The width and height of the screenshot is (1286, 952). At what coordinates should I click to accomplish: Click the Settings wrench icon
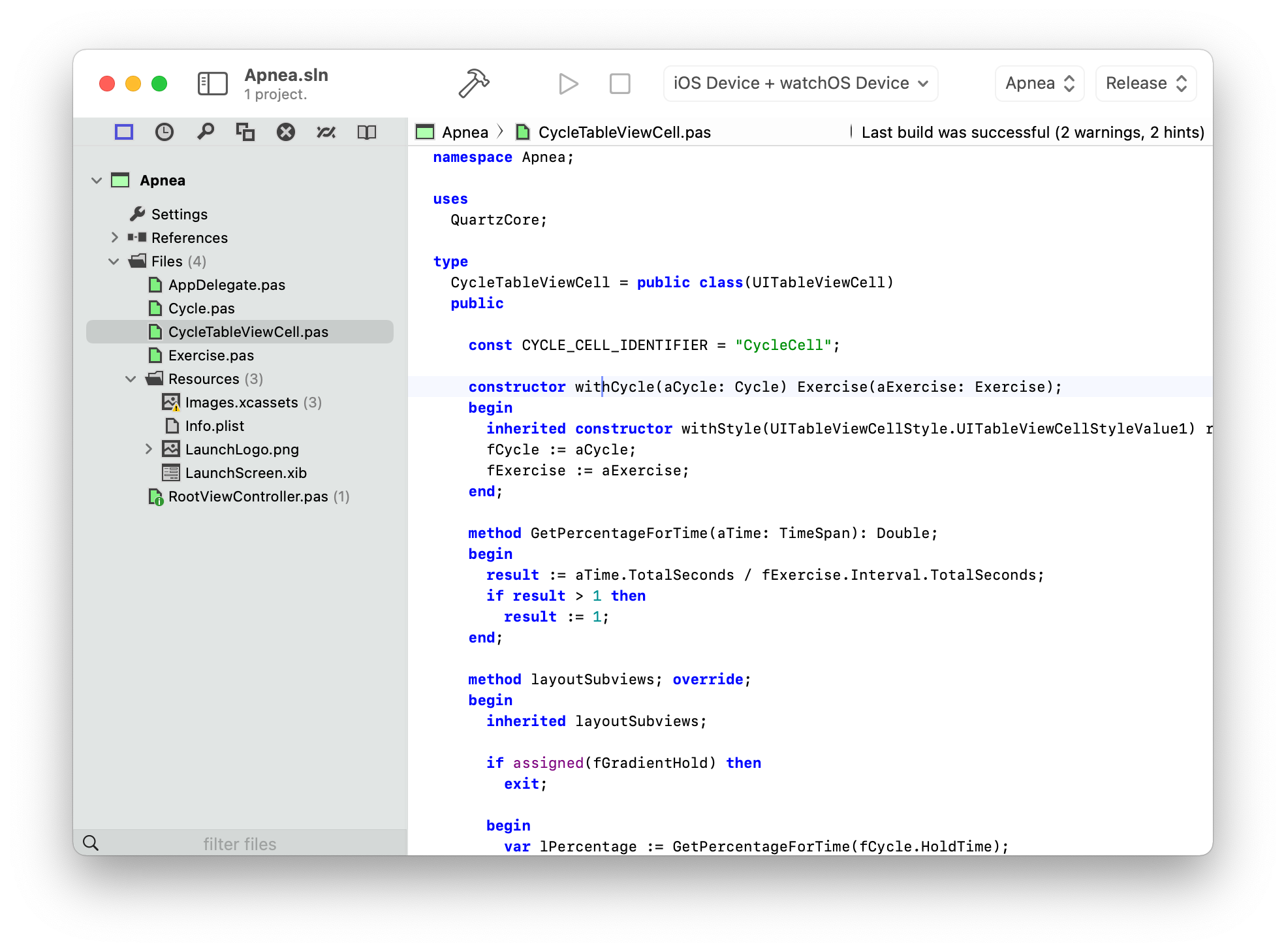pyautogui.click(x=137, y=214)
